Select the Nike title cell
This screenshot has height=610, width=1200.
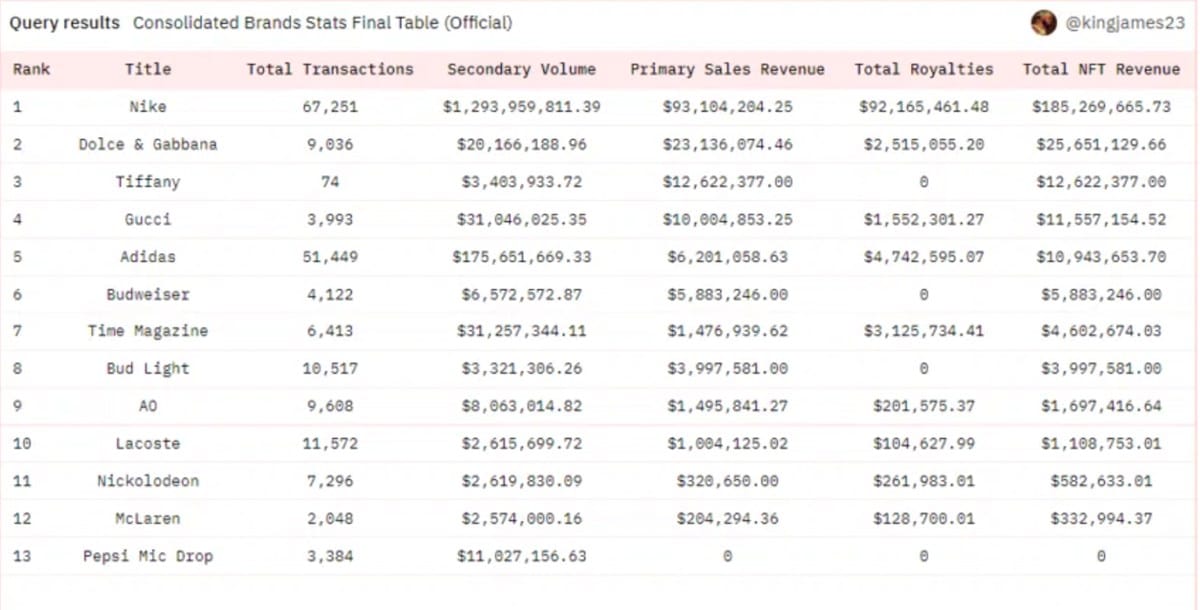click(x=148, y=107)
